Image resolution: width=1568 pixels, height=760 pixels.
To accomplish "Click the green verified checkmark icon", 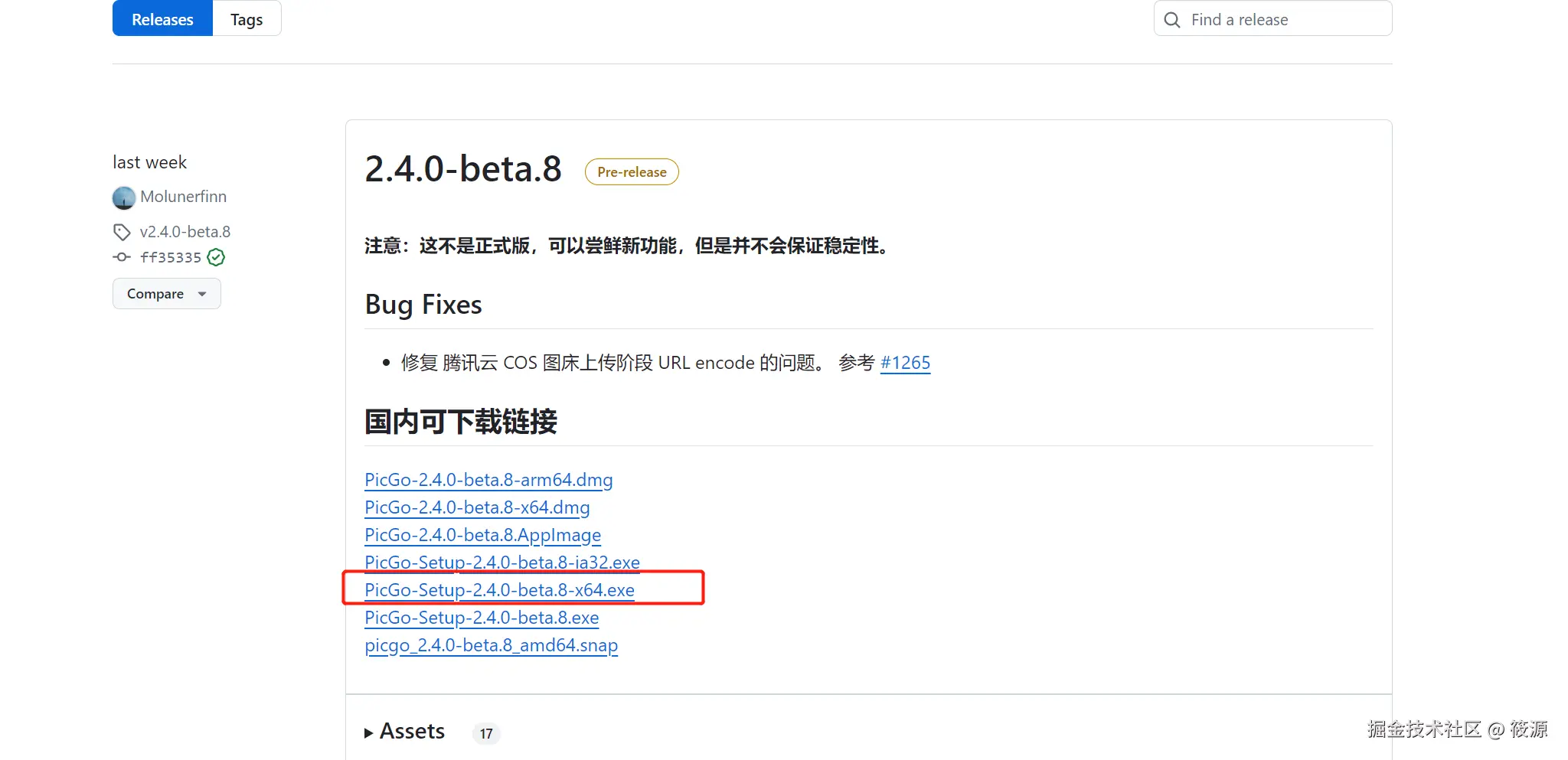I will [217, 257].
